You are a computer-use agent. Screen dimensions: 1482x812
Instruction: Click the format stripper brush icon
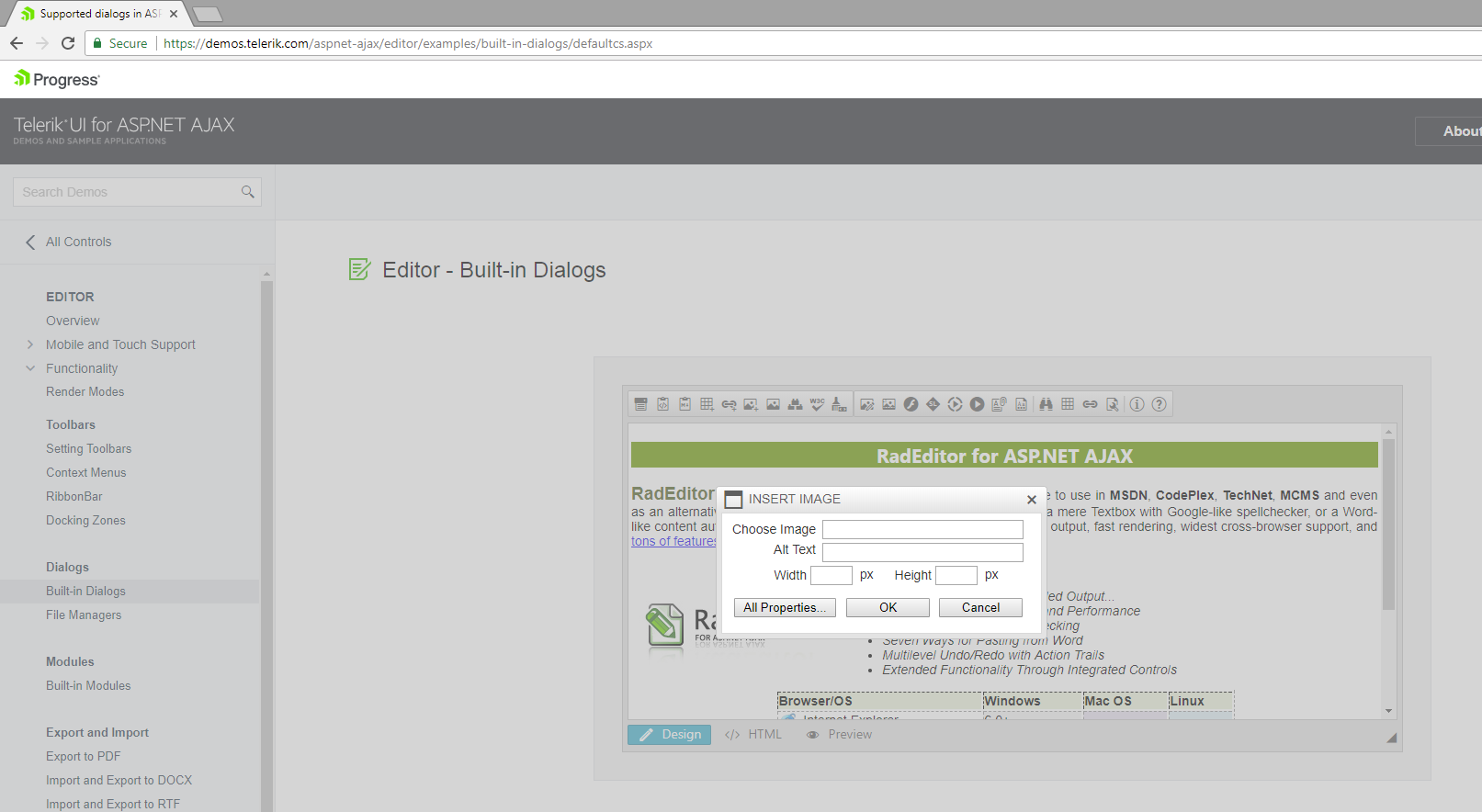coord(839,404)
